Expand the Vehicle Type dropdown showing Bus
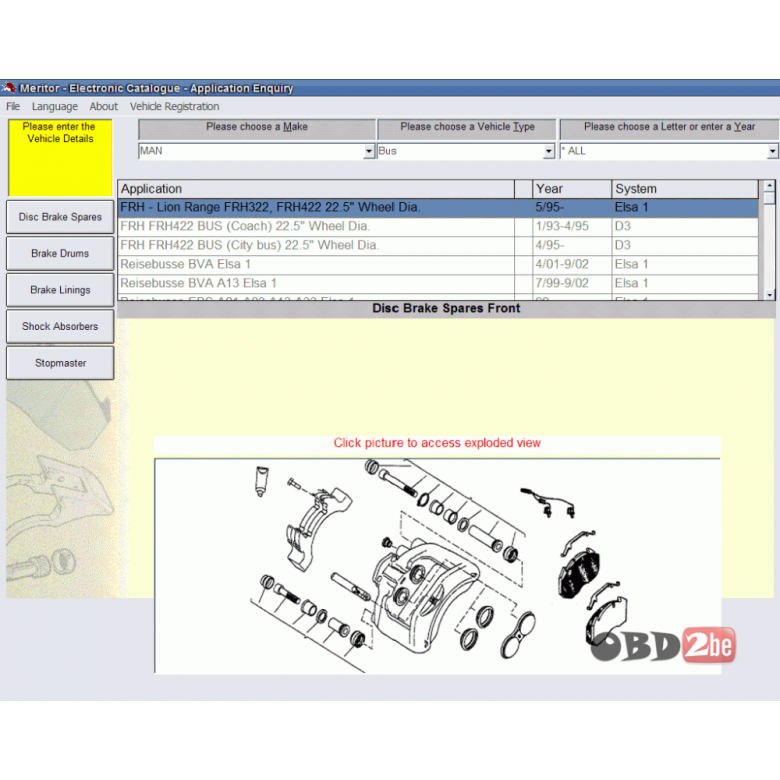The width and height of the screenshot is (780, 780). [x=548, y=151]
